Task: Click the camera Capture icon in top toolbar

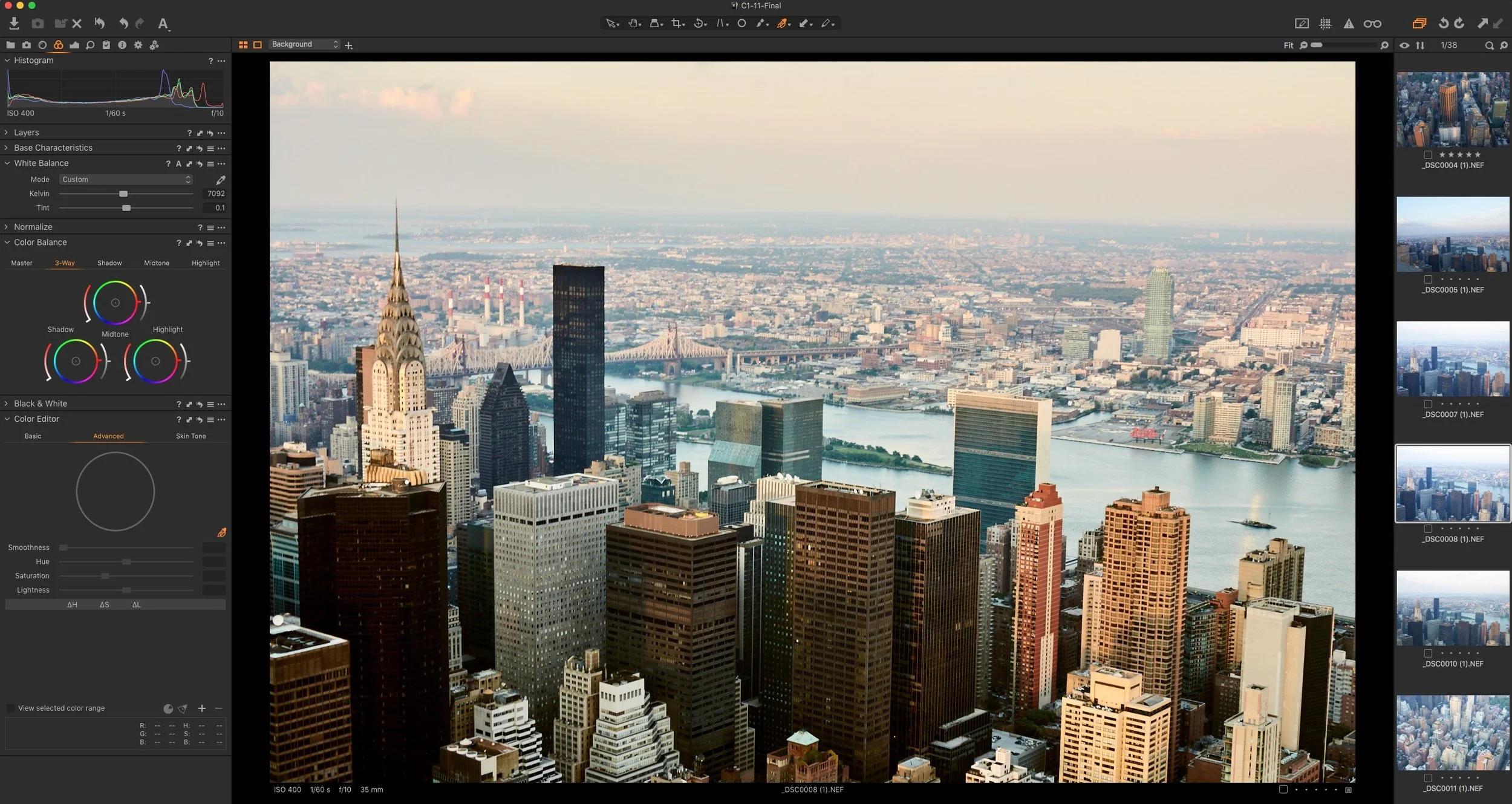Action: [x=37, y=24]
